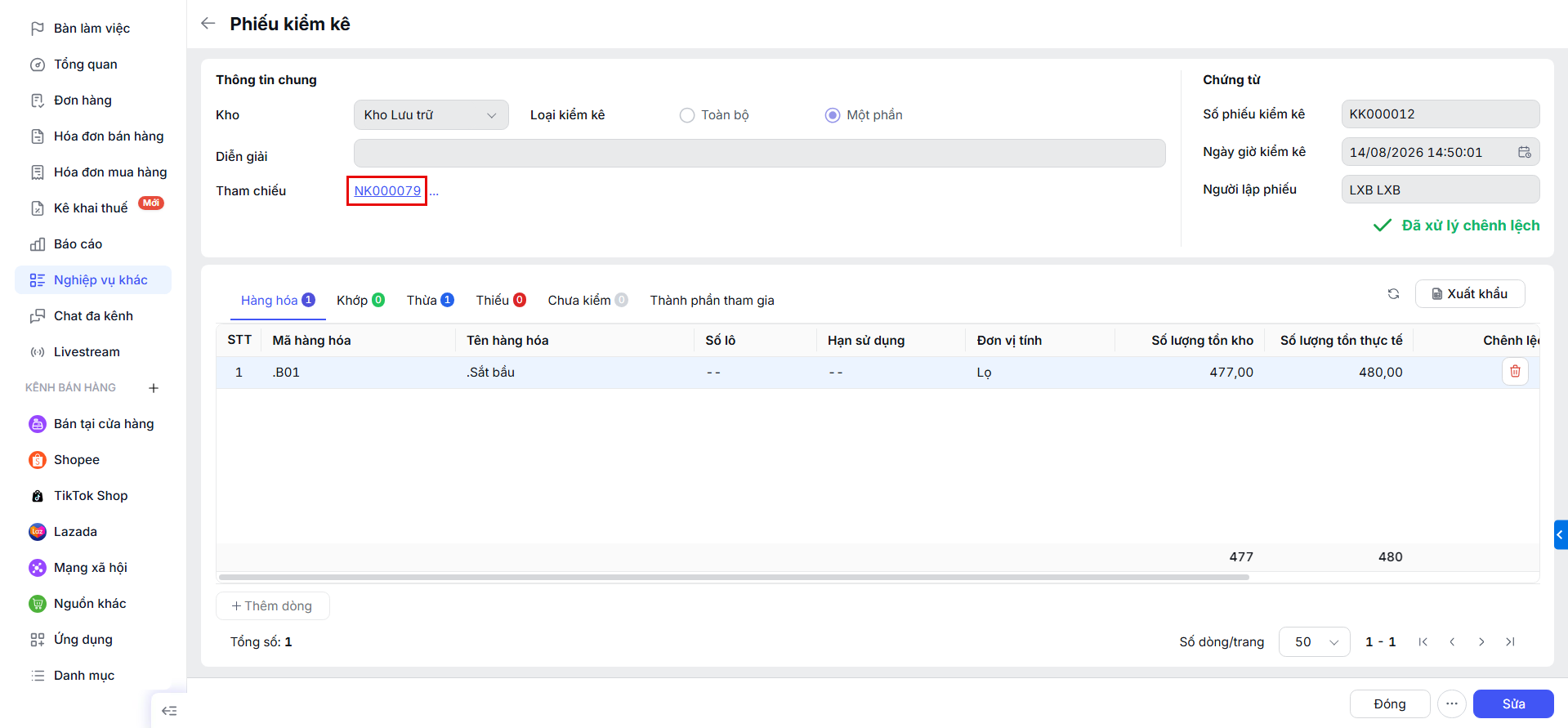Image resolution: width=1568 pixels, height=728 pixels.
Task: Click the Người lập phiếu field
Action: pyautogui.click(x=1441, y=190)
